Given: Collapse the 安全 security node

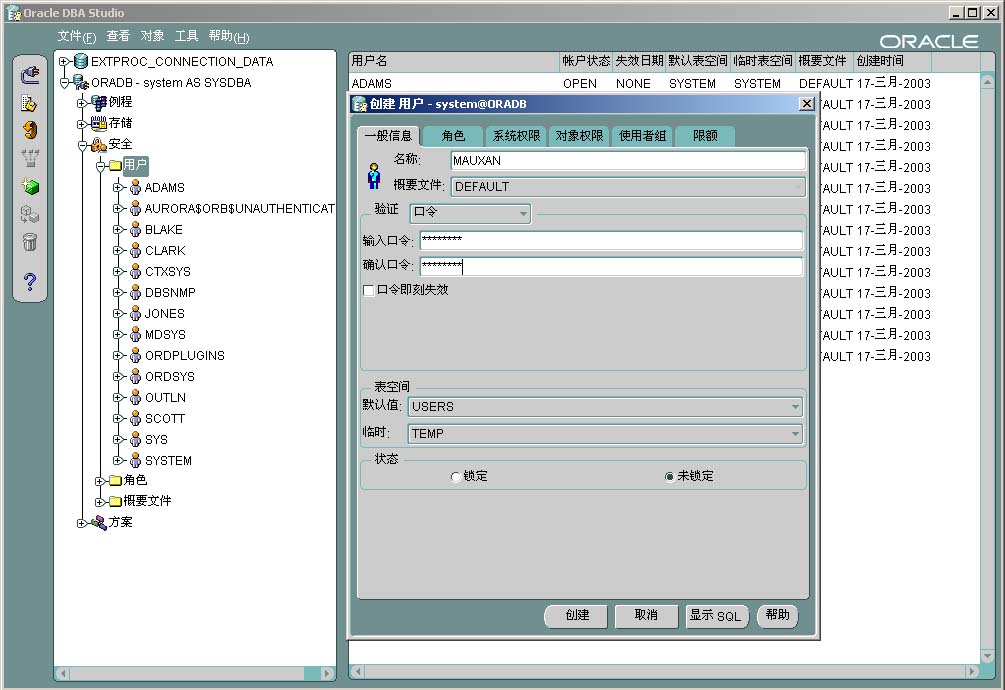Looking at the screenshot, I should (x=82, y=145).
